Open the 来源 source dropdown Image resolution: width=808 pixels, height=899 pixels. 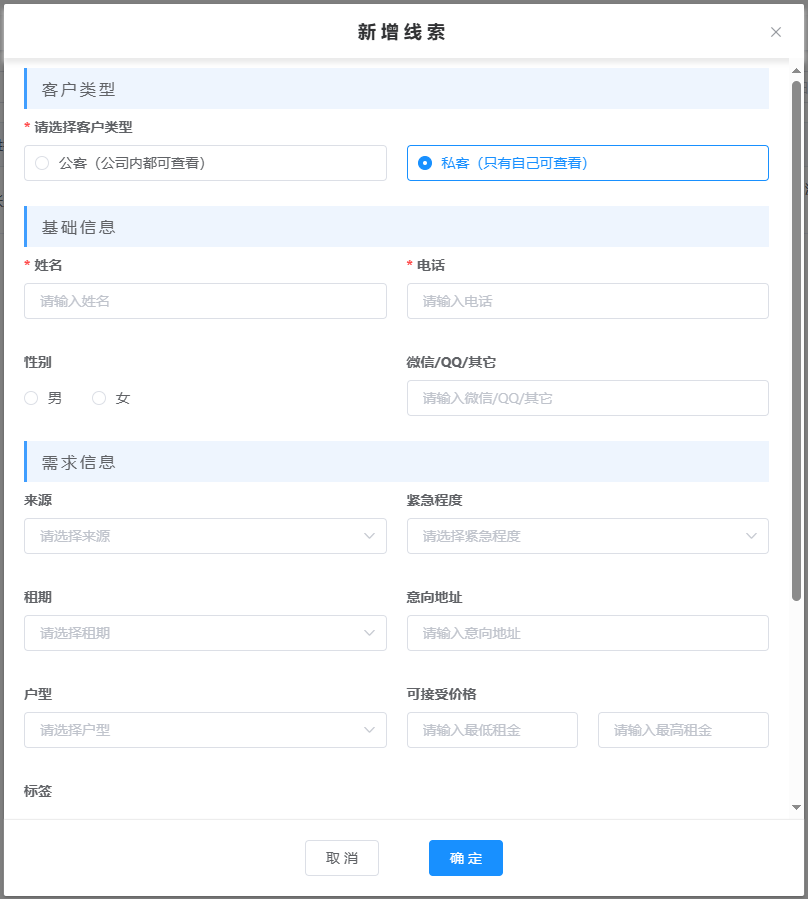click(x=205, y=536)
